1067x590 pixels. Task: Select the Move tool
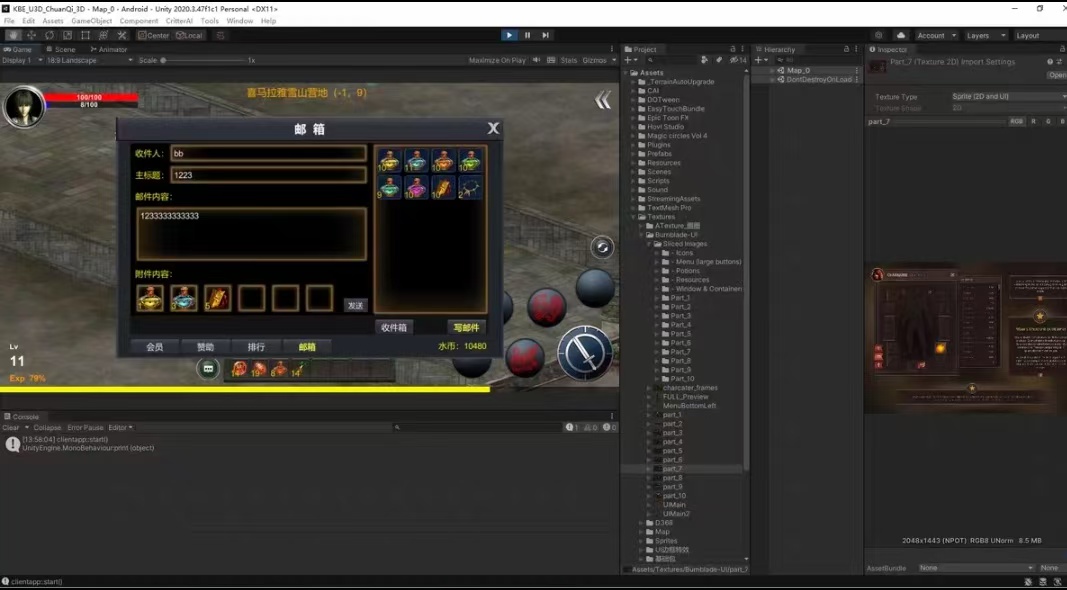pos(31,35)
